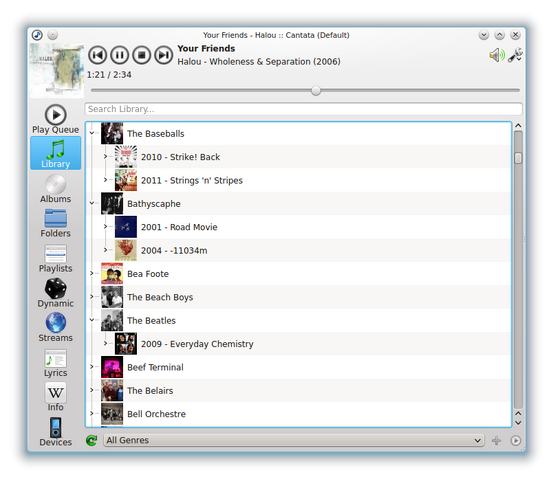Expand 2001 - Road Movie album
This screenshot has height=479, width=553.
coord(105,226)
